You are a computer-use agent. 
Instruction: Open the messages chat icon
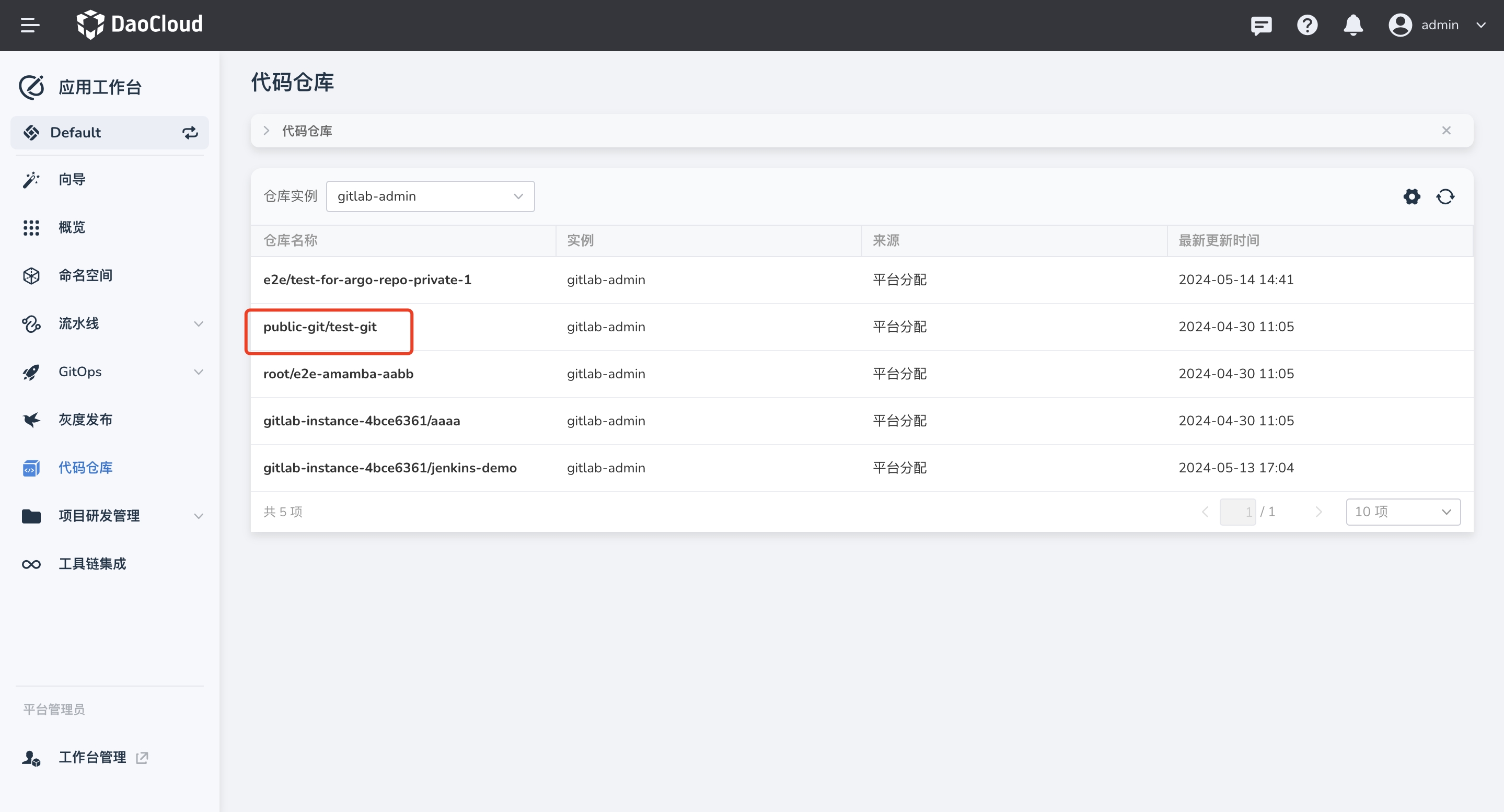1261,25
